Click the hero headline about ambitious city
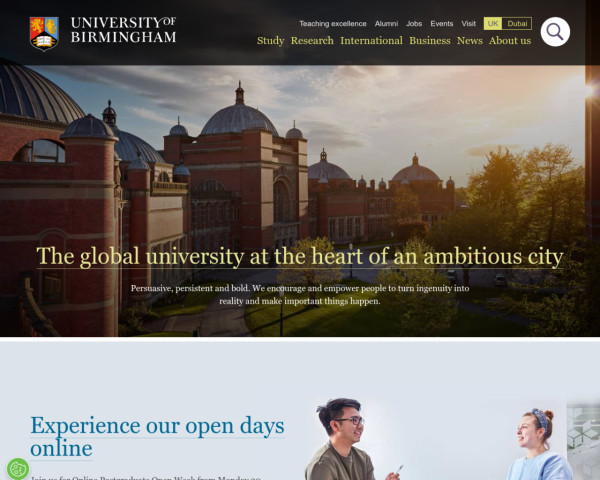 click(300, 256)
